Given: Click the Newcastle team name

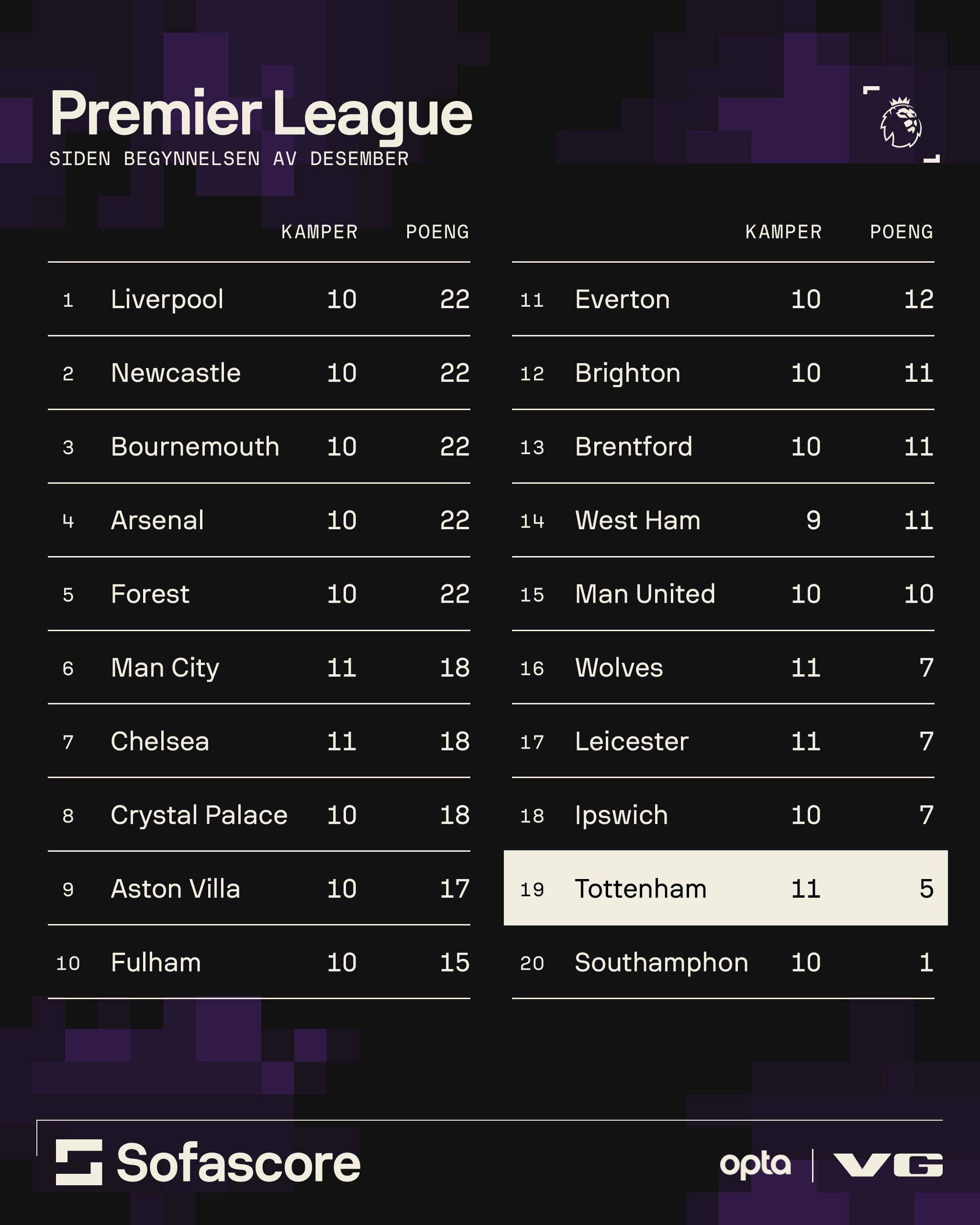Looking at the screenshot, I should point(175,373).
